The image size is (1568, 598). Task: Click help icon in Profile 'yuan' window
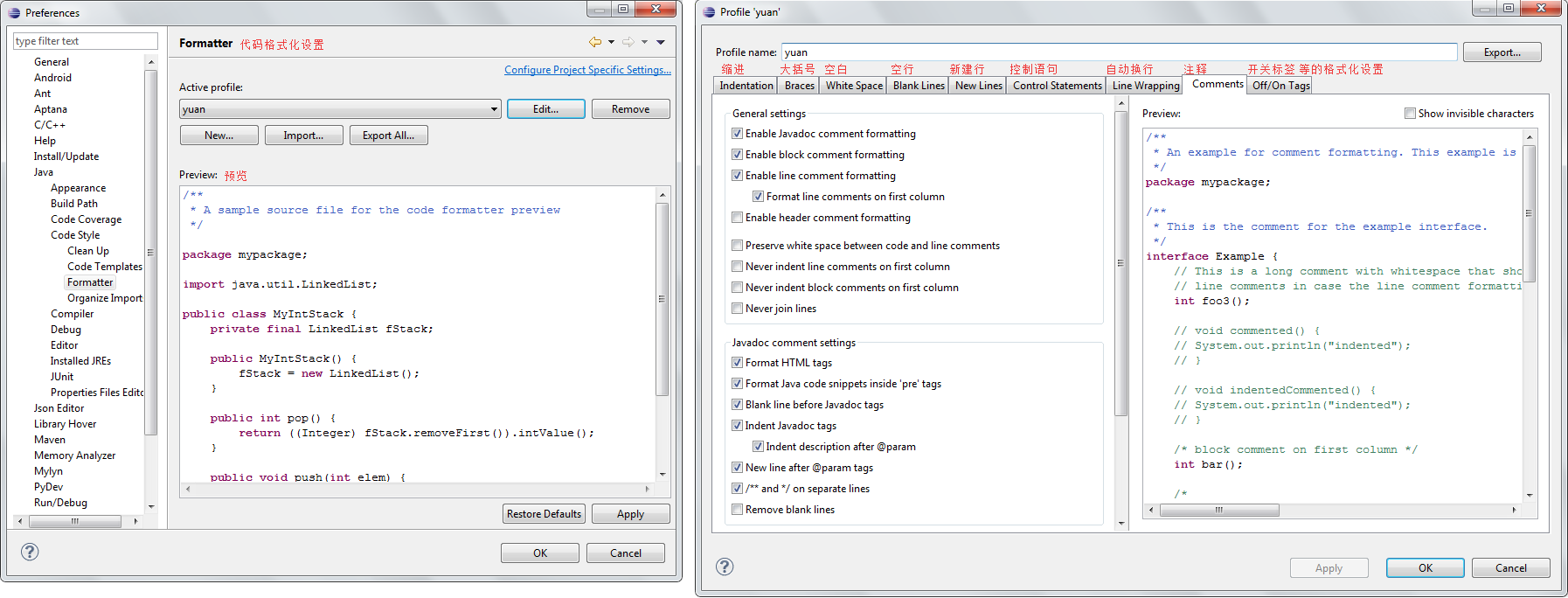tap(725, 567)
